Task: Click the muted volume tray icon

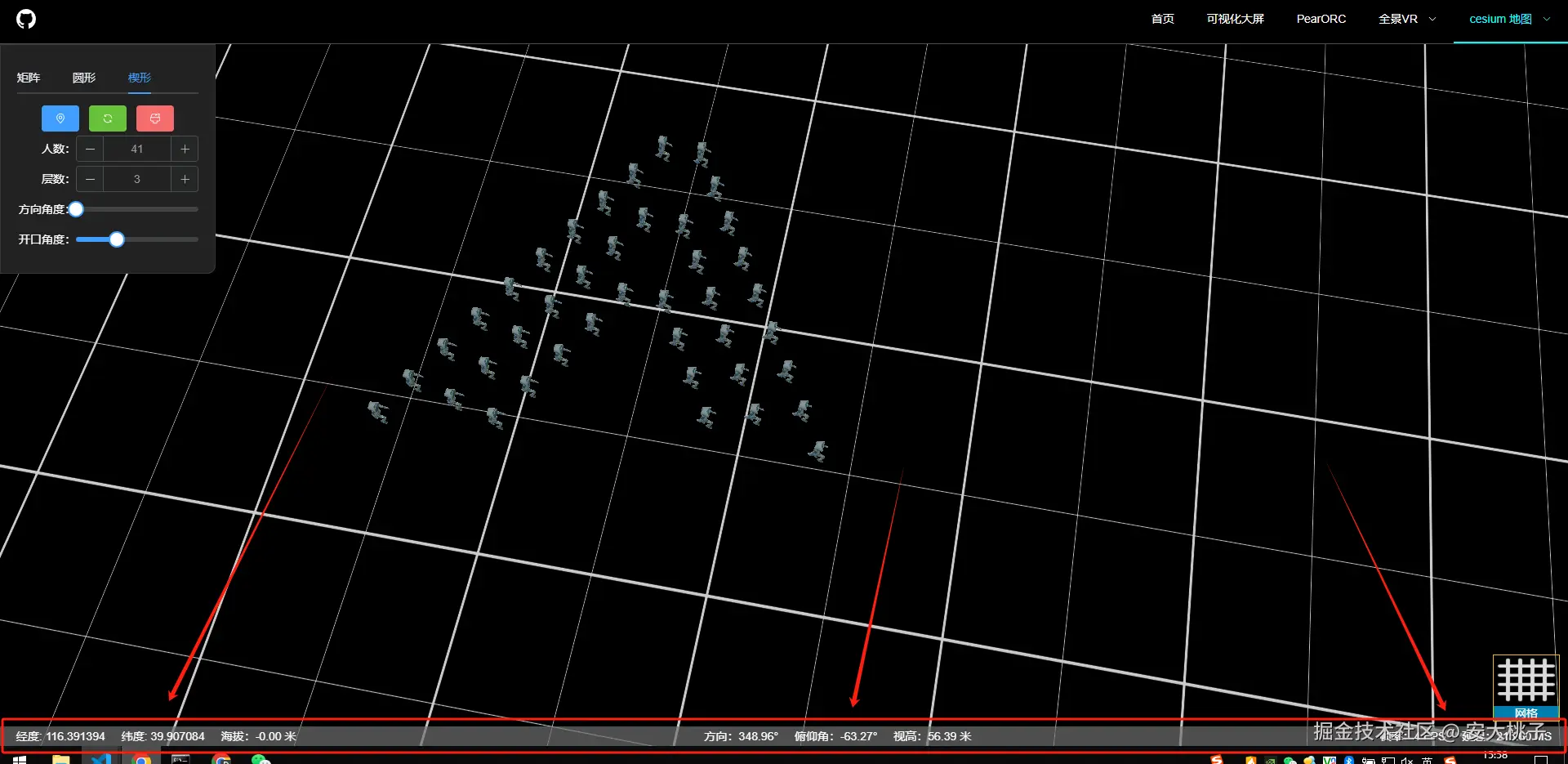Action: (1407, 761)
